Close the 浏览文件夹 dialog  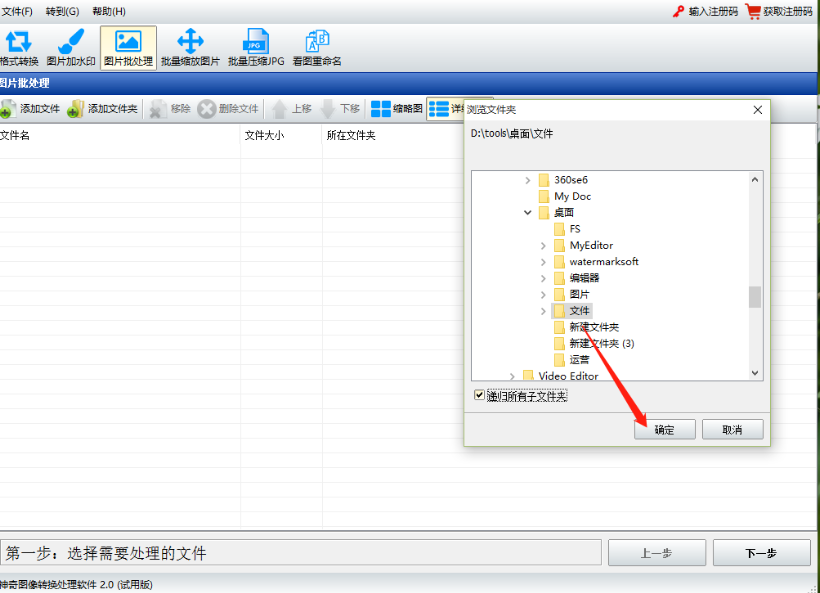point(758,110)
